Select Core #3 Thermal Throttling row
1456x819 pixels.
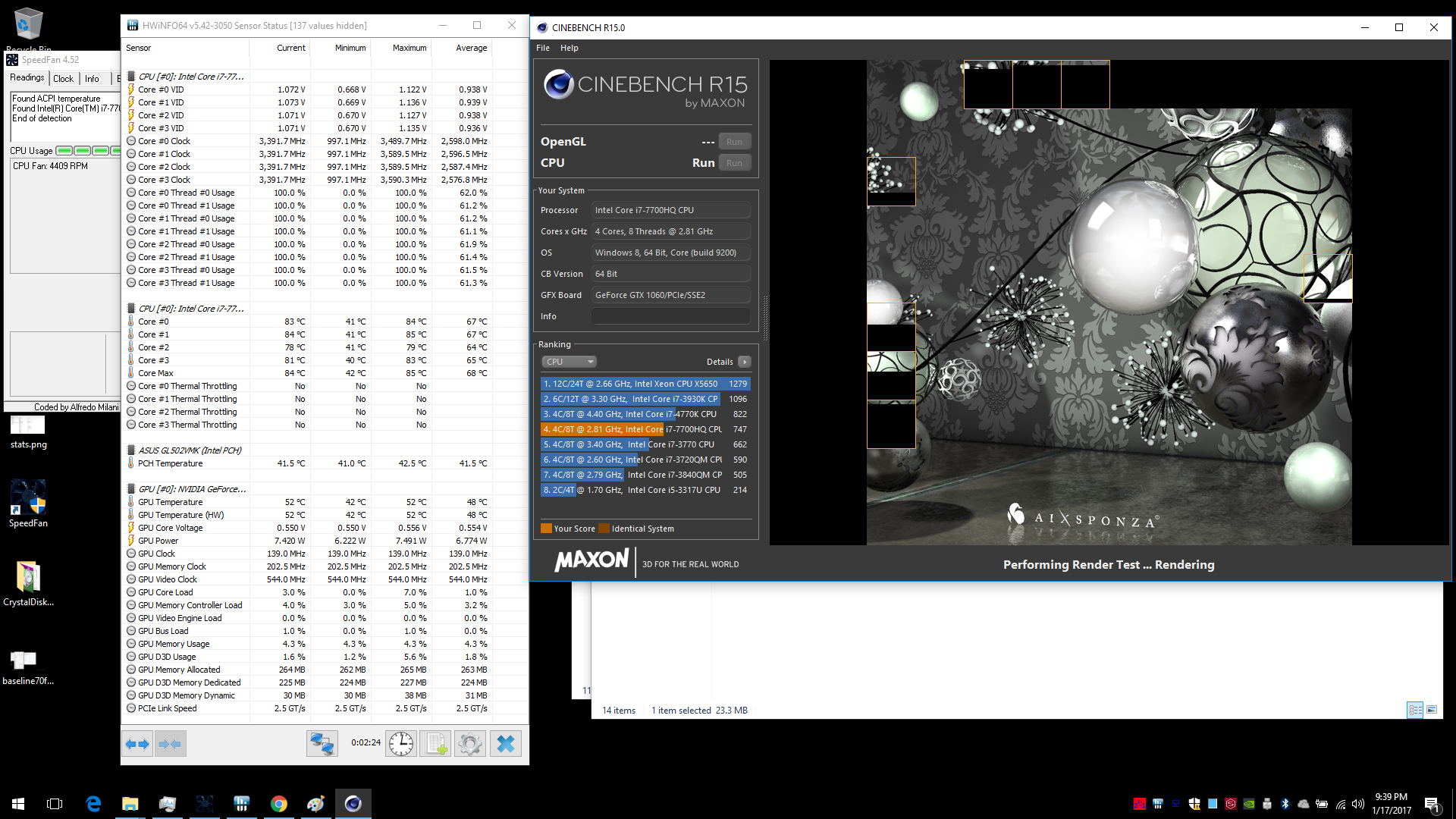click(308, 425)
